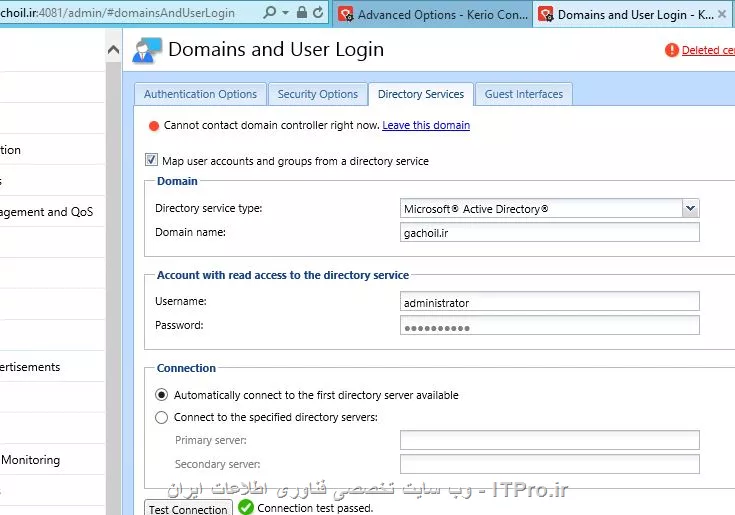Click the Test Connection button
Image resolution: width=735 pixels, height=515 pixels.
point(188,509)
